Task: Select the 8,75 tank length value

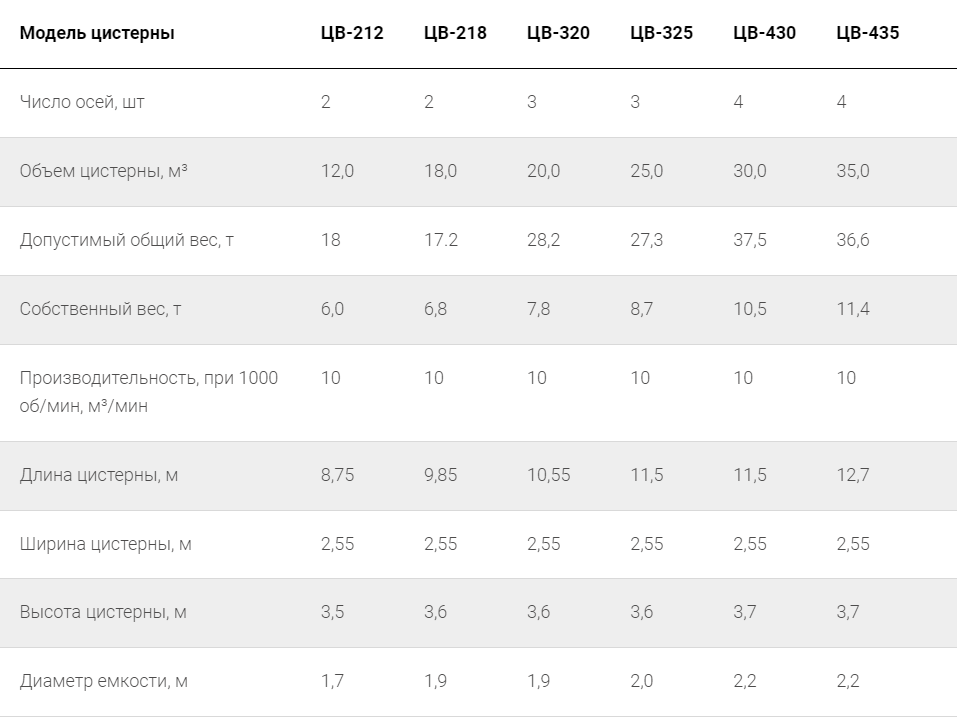Action: click(338, 475)
